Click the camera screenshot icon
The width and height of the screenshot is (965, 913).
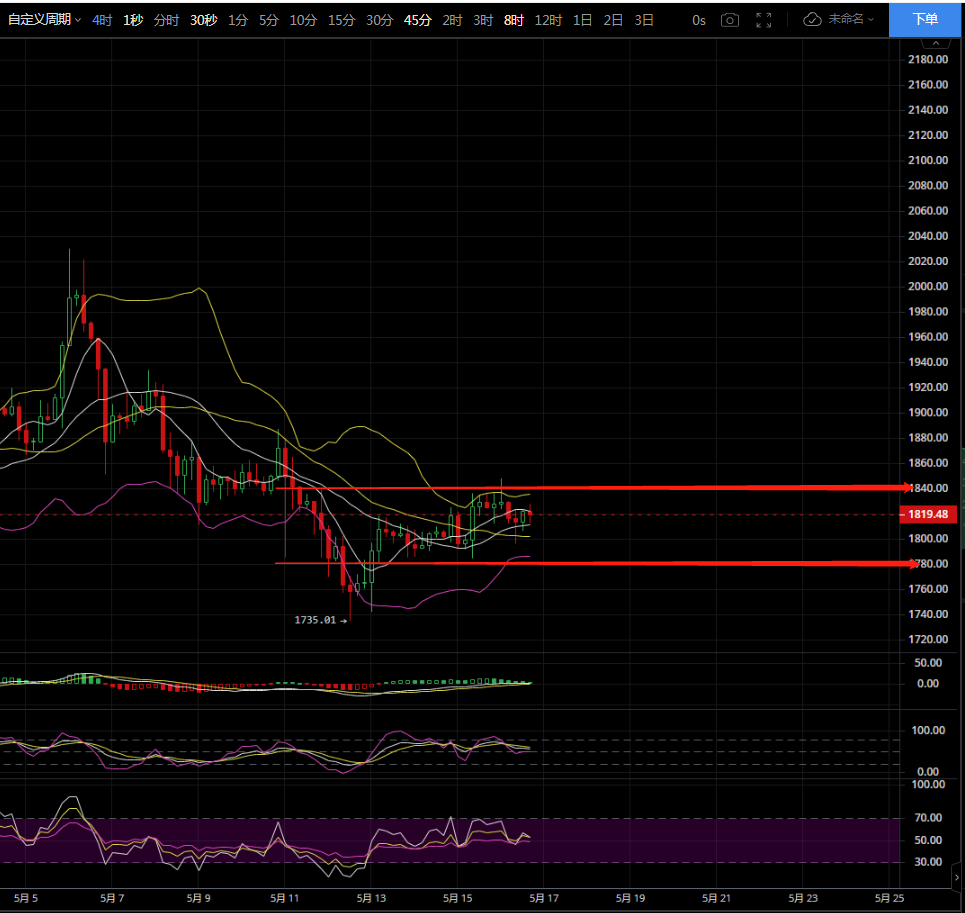730,20
